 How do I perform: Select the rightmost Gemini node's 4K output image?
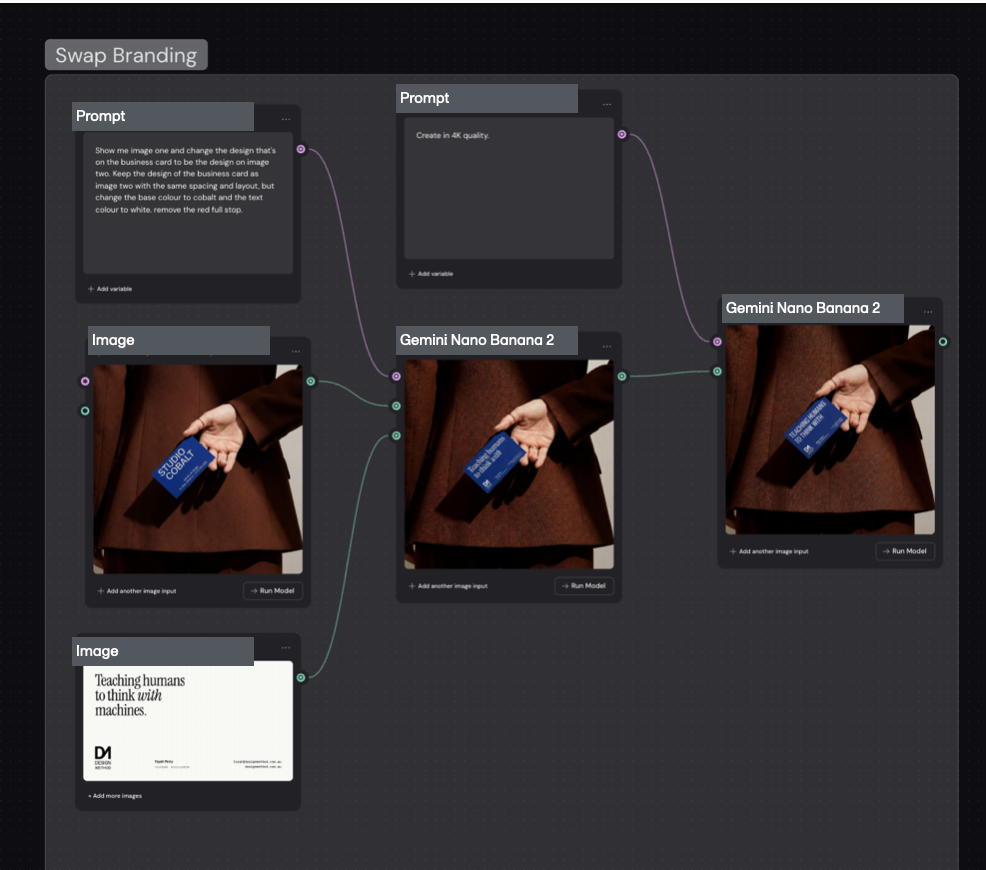[830, 429]
